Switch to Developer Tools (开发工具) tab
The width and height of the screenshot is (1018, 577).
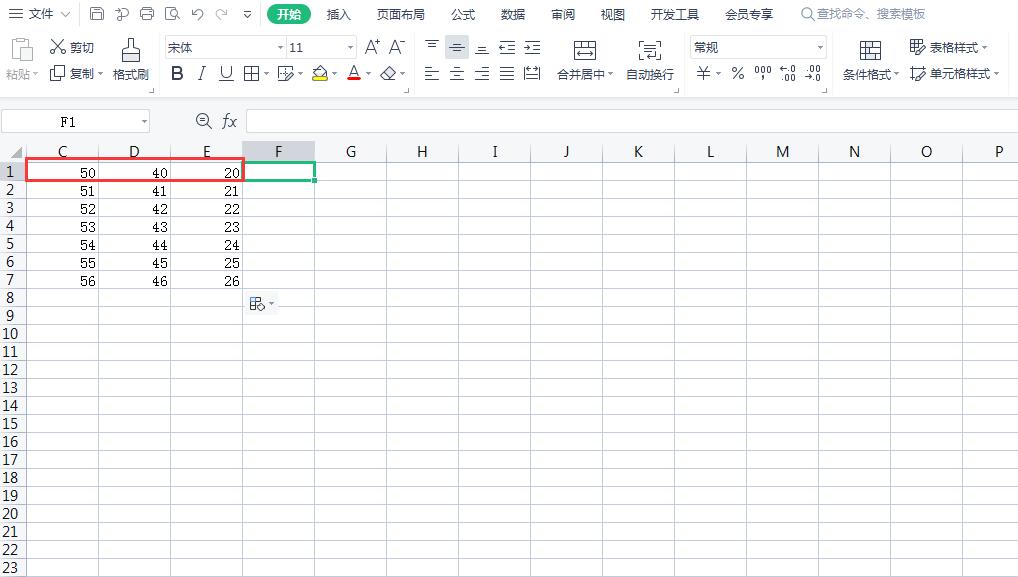(x=675, y=14)
